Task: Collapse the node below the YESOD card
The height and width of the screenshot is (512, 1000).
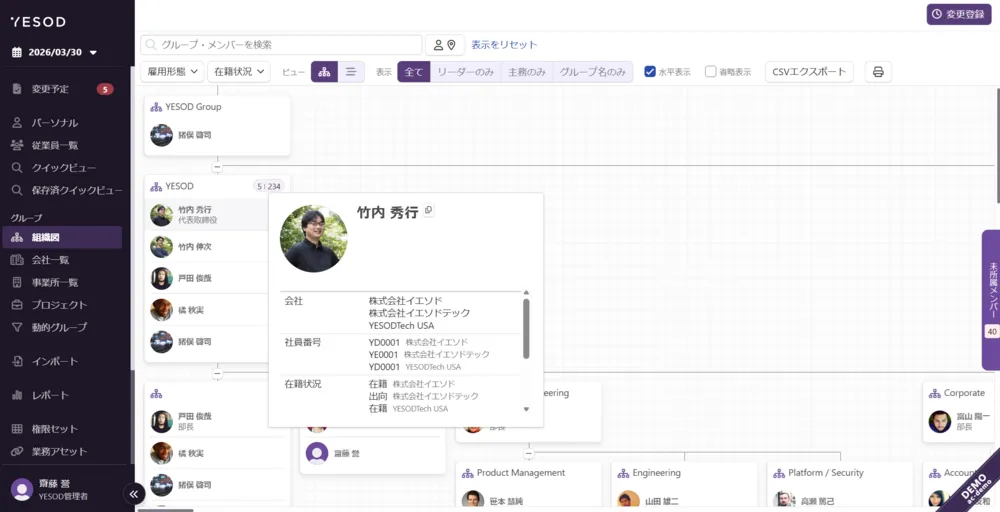Action: click(217, 374)
